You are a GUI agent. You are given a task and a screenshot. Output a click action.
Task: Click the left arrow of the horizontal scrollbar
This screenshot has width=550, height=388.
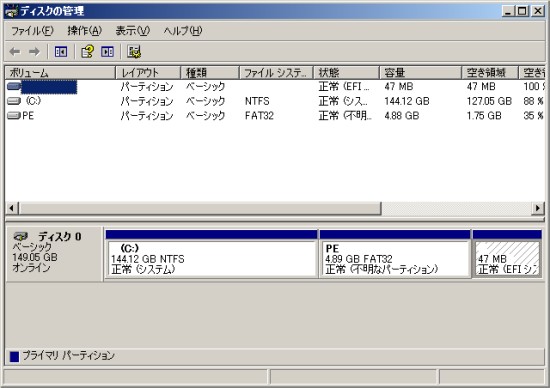[x=12, y=208]
